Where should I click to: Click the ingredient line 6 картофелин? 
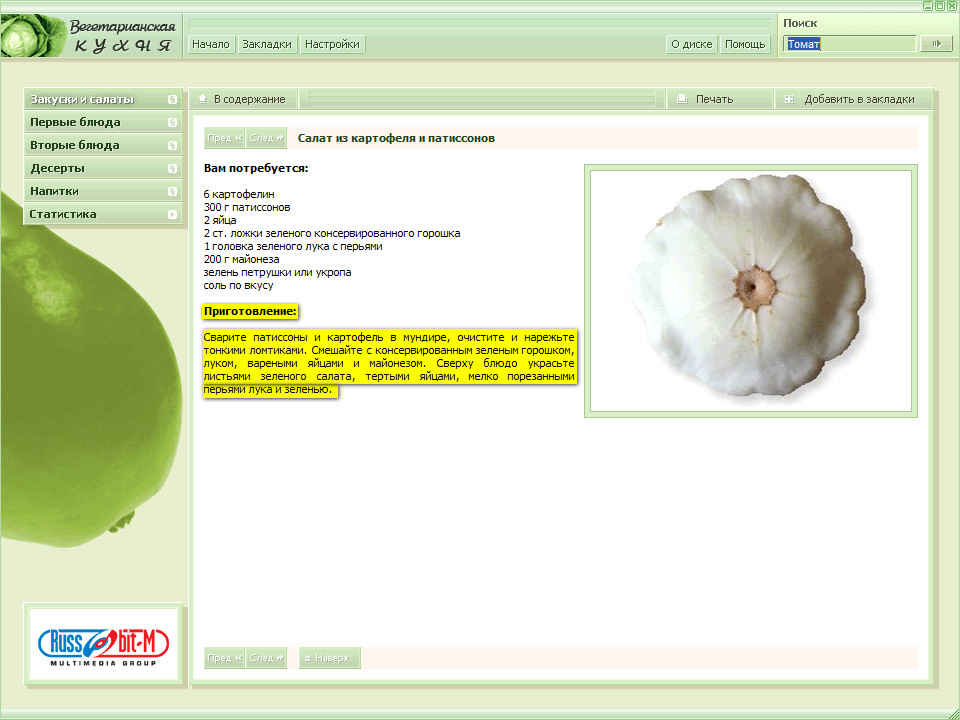239,194
